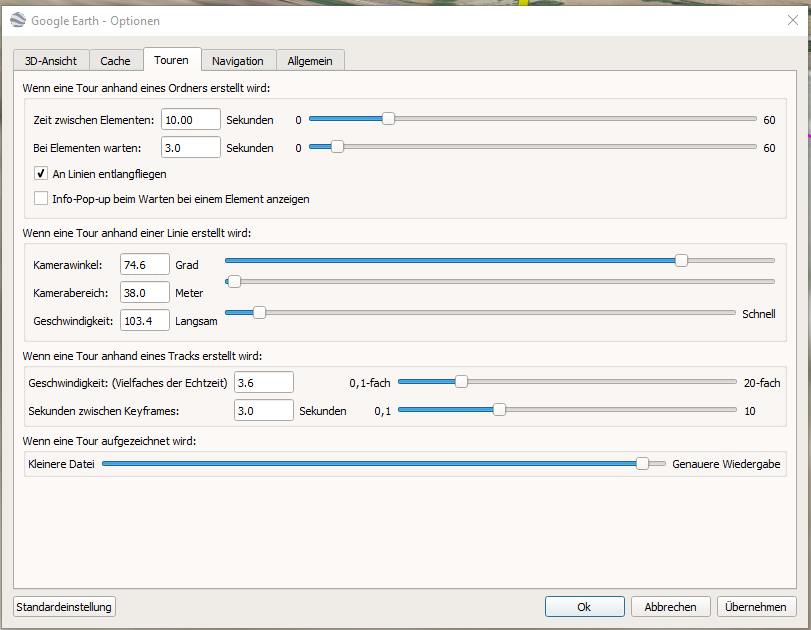Click the 'Wenn eine Tour aufgezeichnet wird:' heading
811x630 pixels.
109,441
